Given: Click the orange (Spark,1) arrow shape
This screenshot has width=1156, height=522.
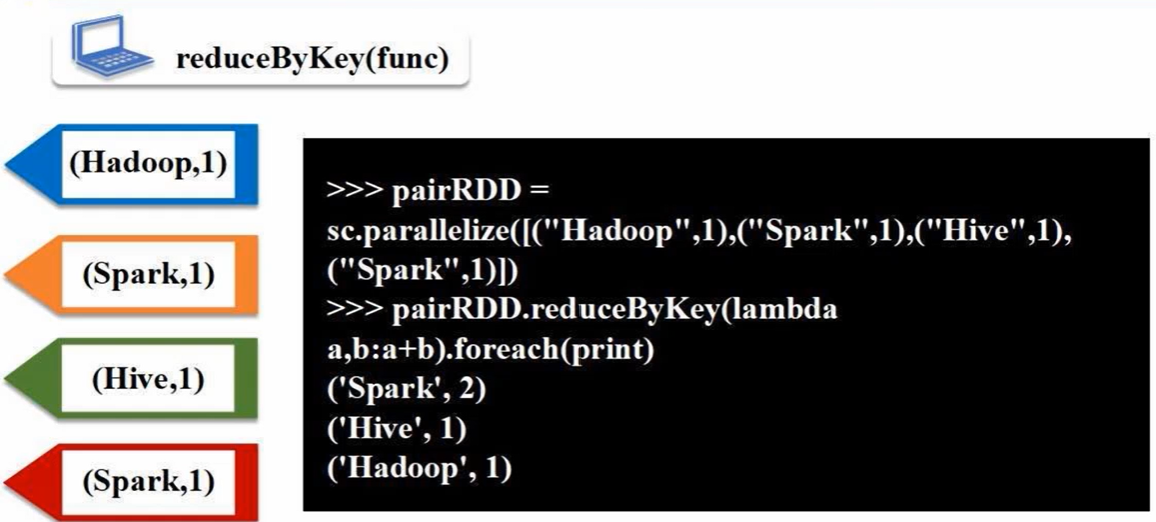Looking at the screenshot, I should (x=132, y=275).
